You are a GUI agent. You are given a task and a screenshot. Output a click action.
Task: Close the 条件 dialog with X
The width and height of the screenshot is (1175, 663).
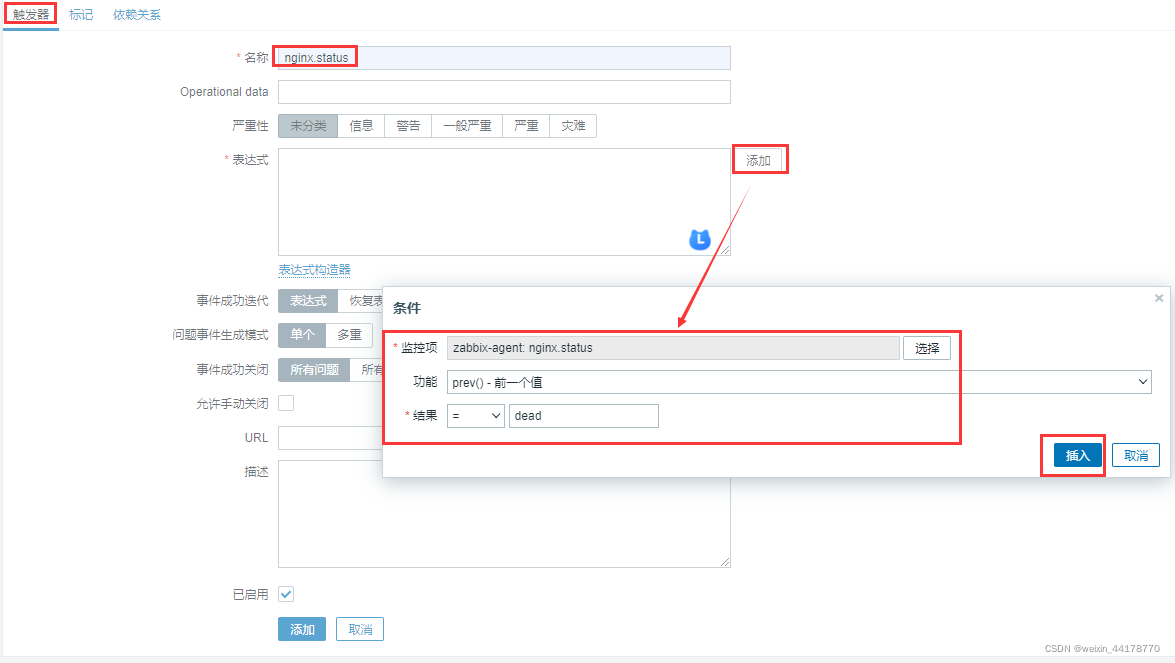[1159, 298]
